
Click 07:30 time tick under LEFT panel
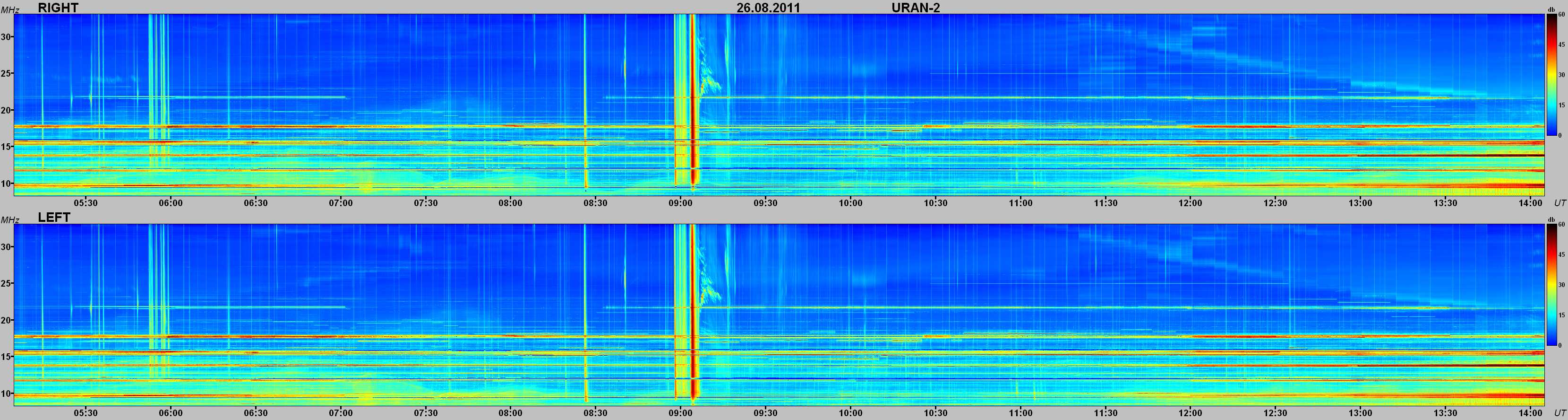coord(426,413)
